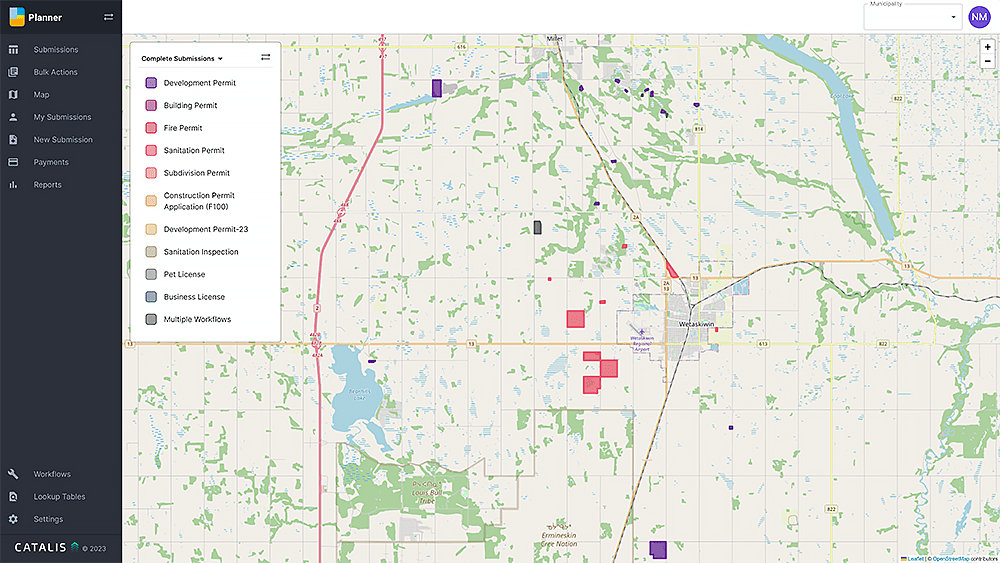This screenshot has height=563, width=1000.
Task: Toggle Construction Permit Application (F100) swatch
Action: 151,201
